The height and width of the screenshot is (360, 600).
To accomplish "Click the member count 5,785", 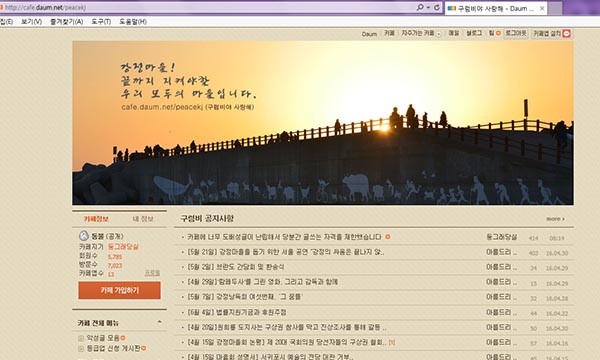I will click(115, 257).
